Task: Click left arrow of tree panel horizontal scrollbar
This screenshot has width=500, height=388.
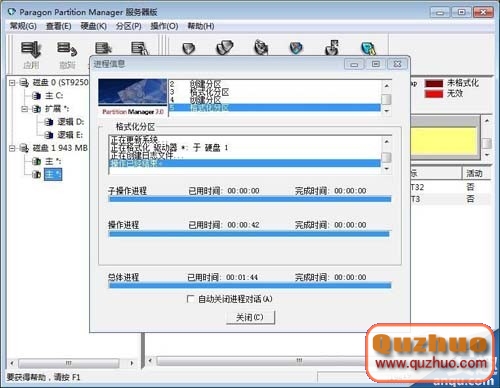Action: coord(12,363)
